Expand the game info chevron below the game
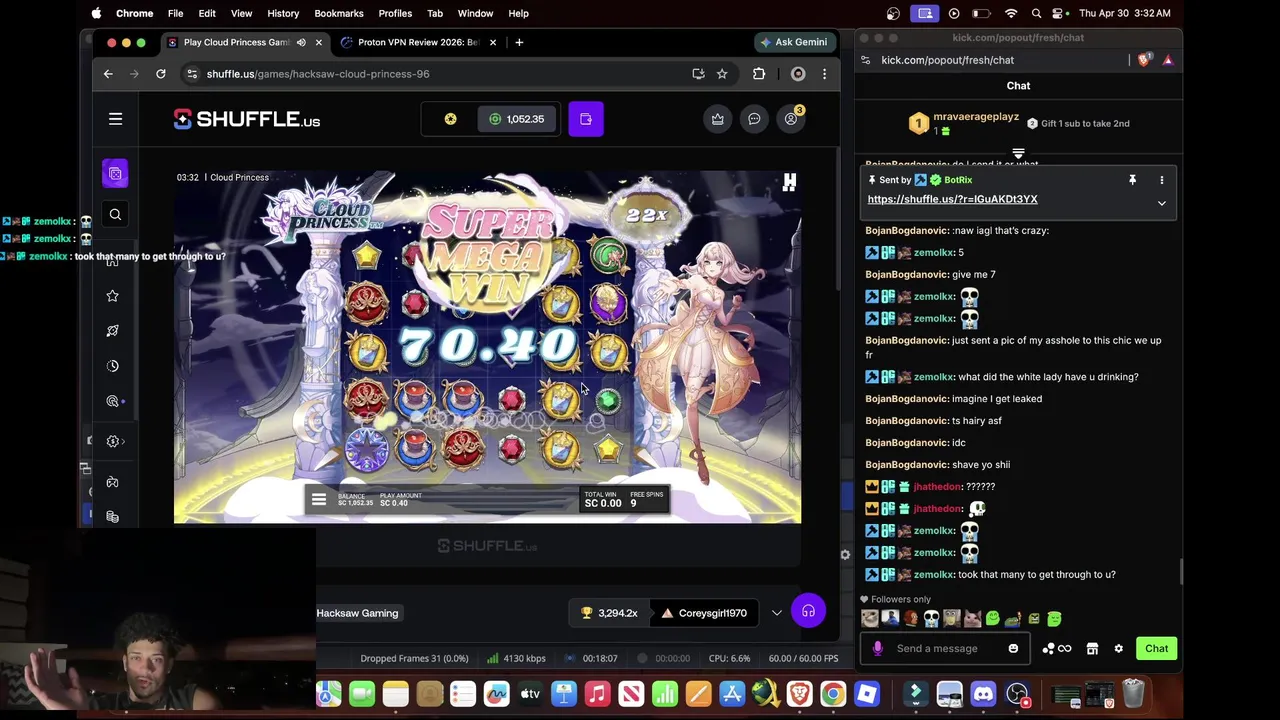Screen dimensions: 1280x720 (776, 613)
